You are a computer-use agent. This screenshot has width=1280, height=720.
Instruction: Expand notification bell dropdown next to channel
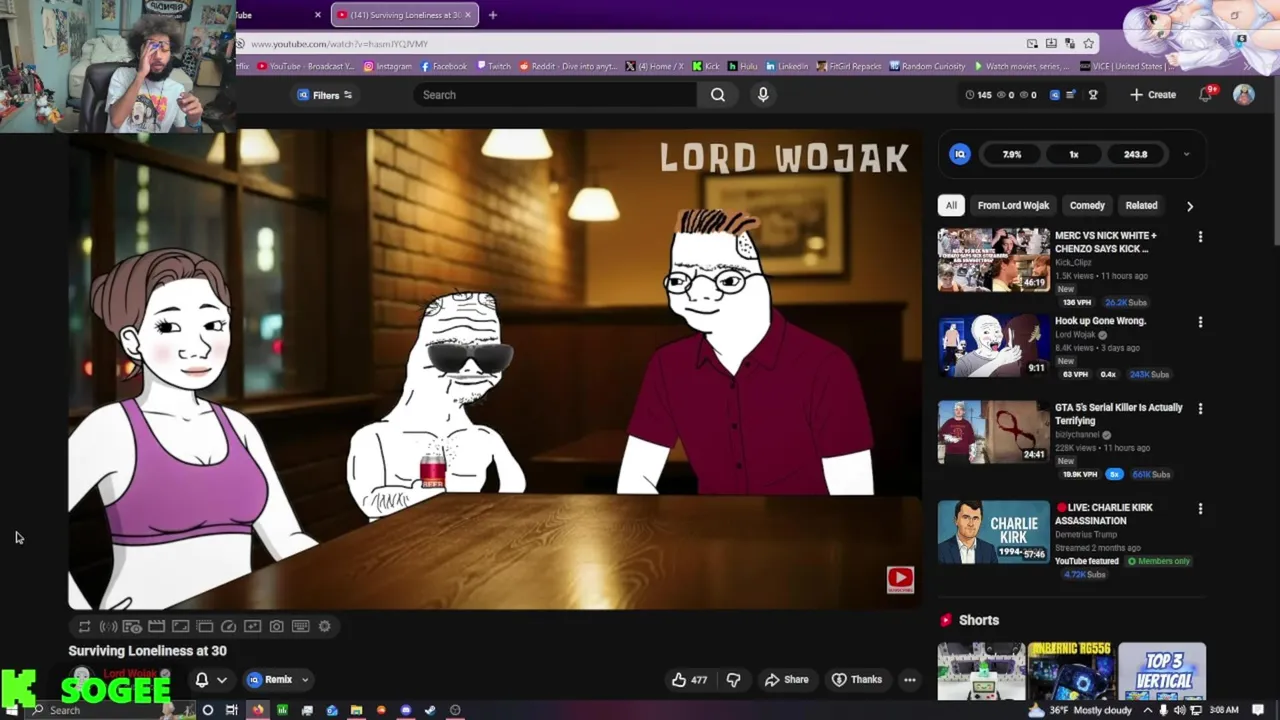(x=222, y=680)
